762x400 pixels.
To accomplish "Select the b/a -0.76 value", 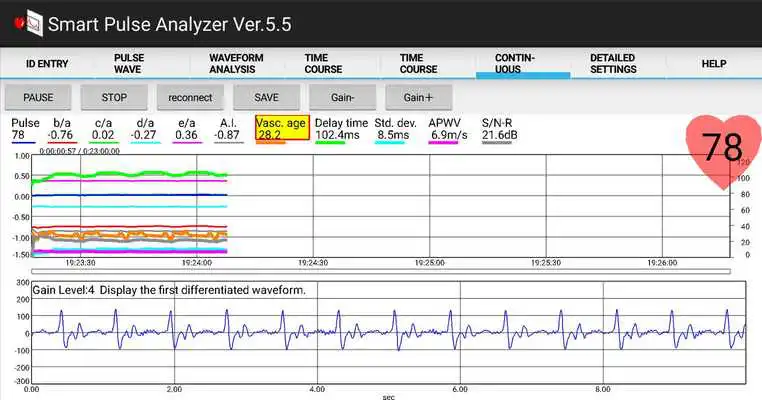I will [61, 129].
